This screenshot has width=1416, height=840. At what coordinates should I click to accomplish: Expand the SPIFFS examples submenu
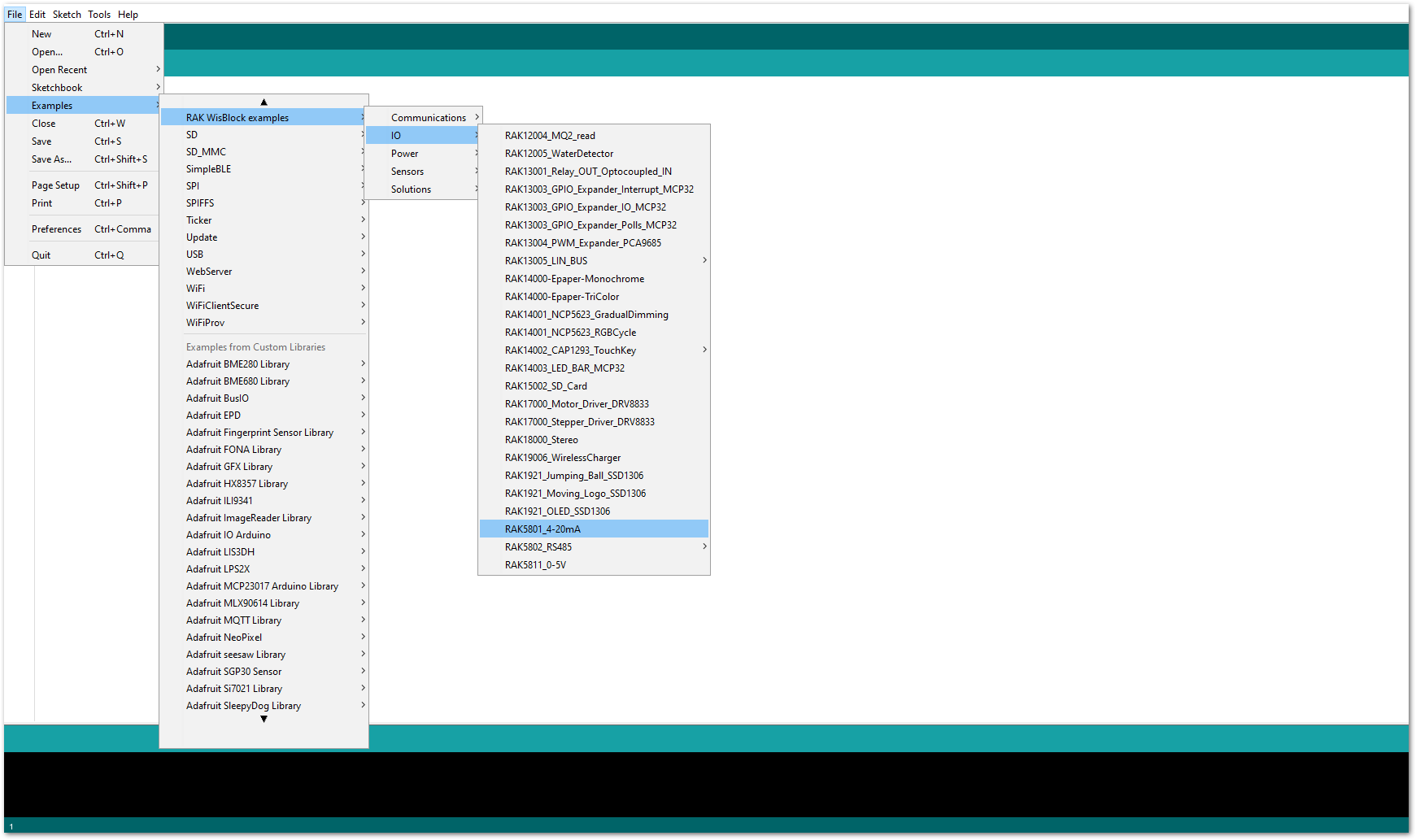pyautogui.click(x=264, y=203)
